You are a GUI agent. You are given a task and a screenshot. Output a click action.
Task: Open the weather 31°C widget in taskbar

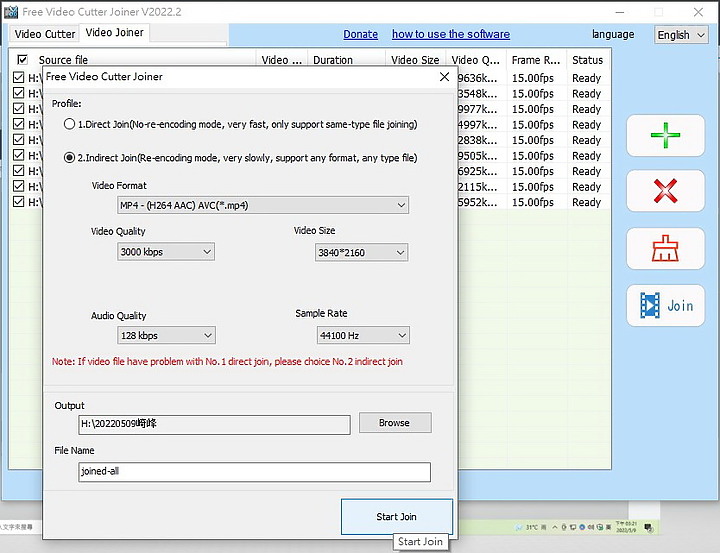[531, 527]
